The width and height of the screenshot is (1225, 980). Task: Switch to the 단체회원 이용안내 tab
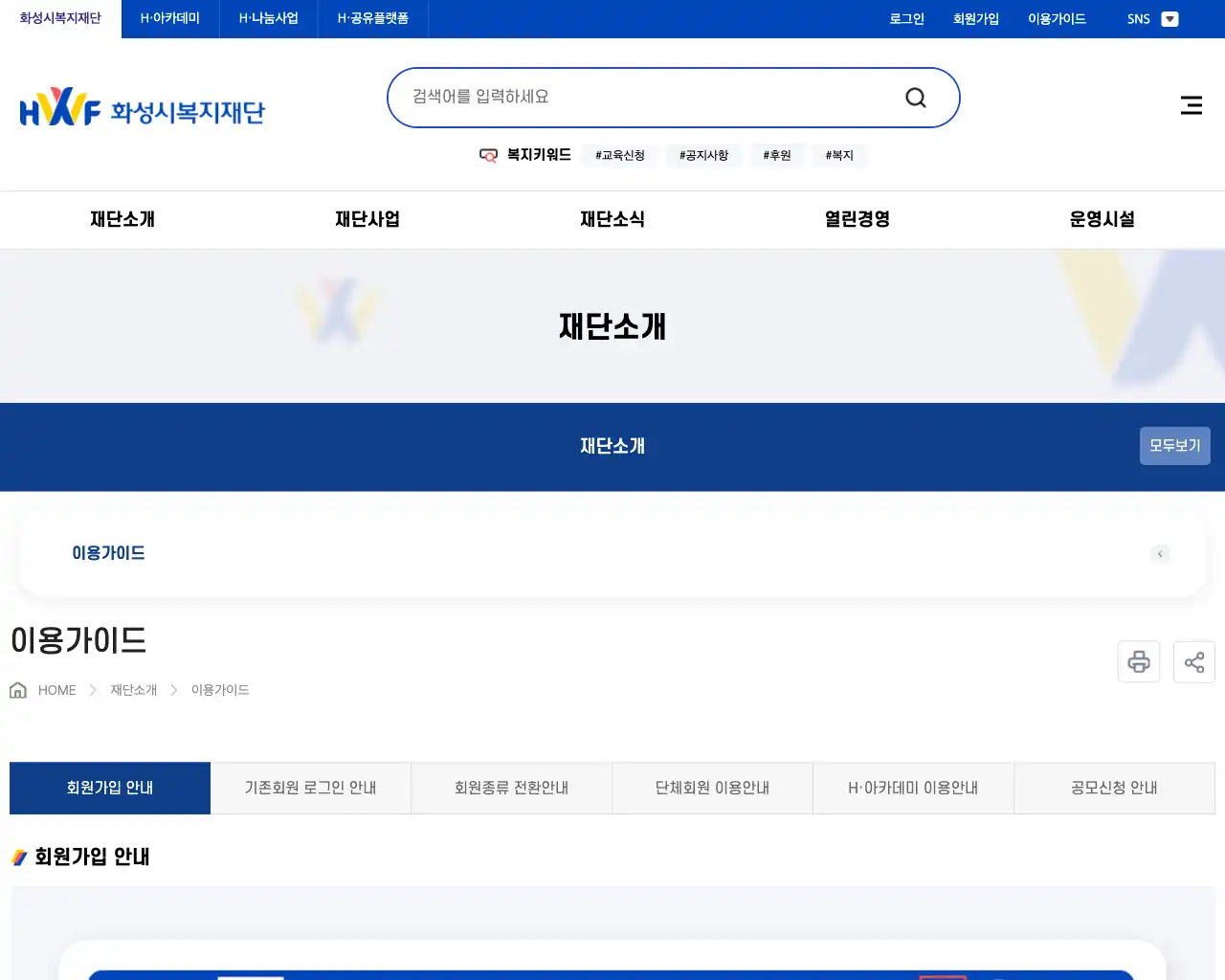click(x=712, y=788)
